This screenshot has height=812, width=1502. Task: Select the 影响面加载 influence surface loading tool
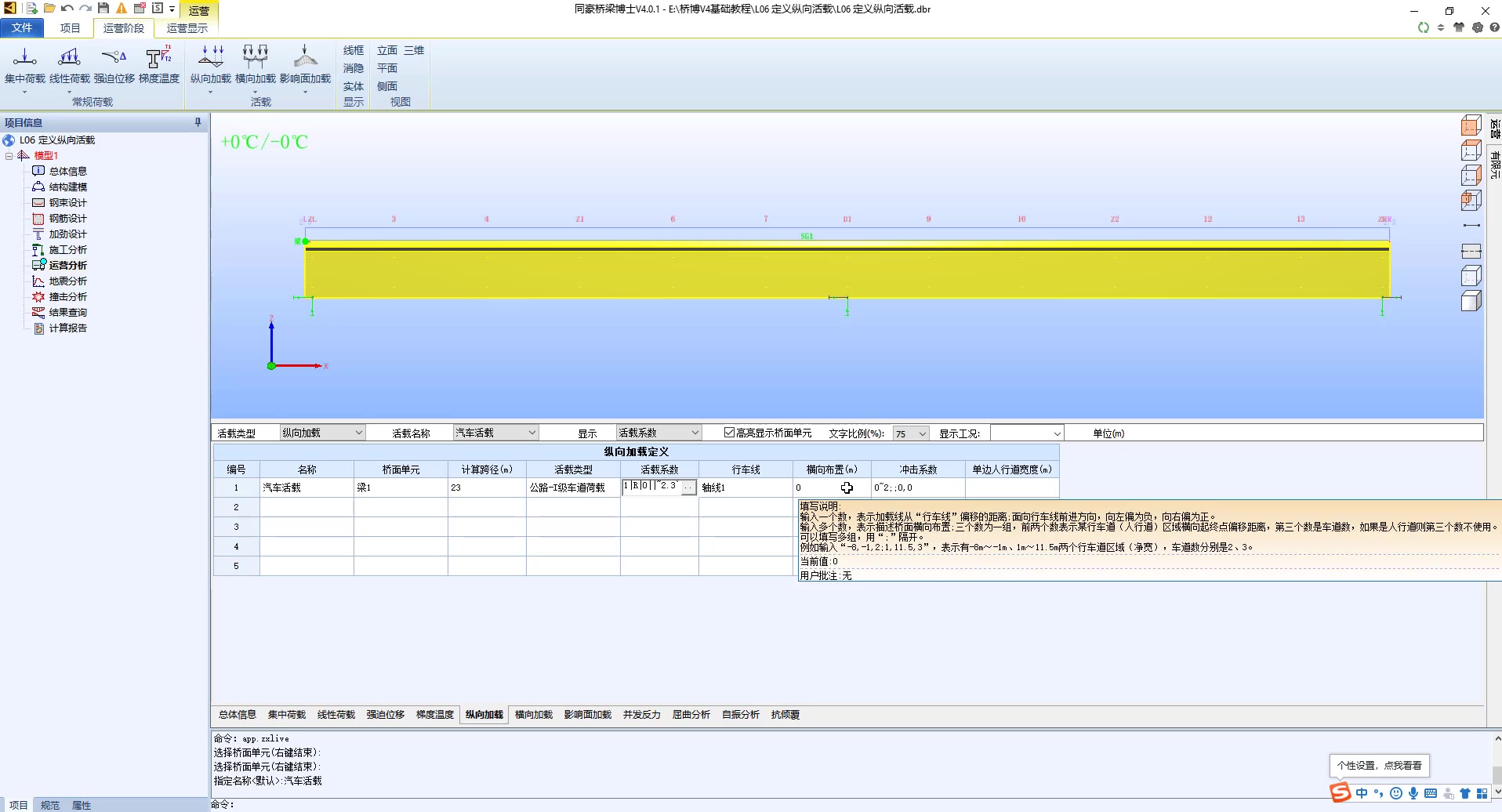305,66
